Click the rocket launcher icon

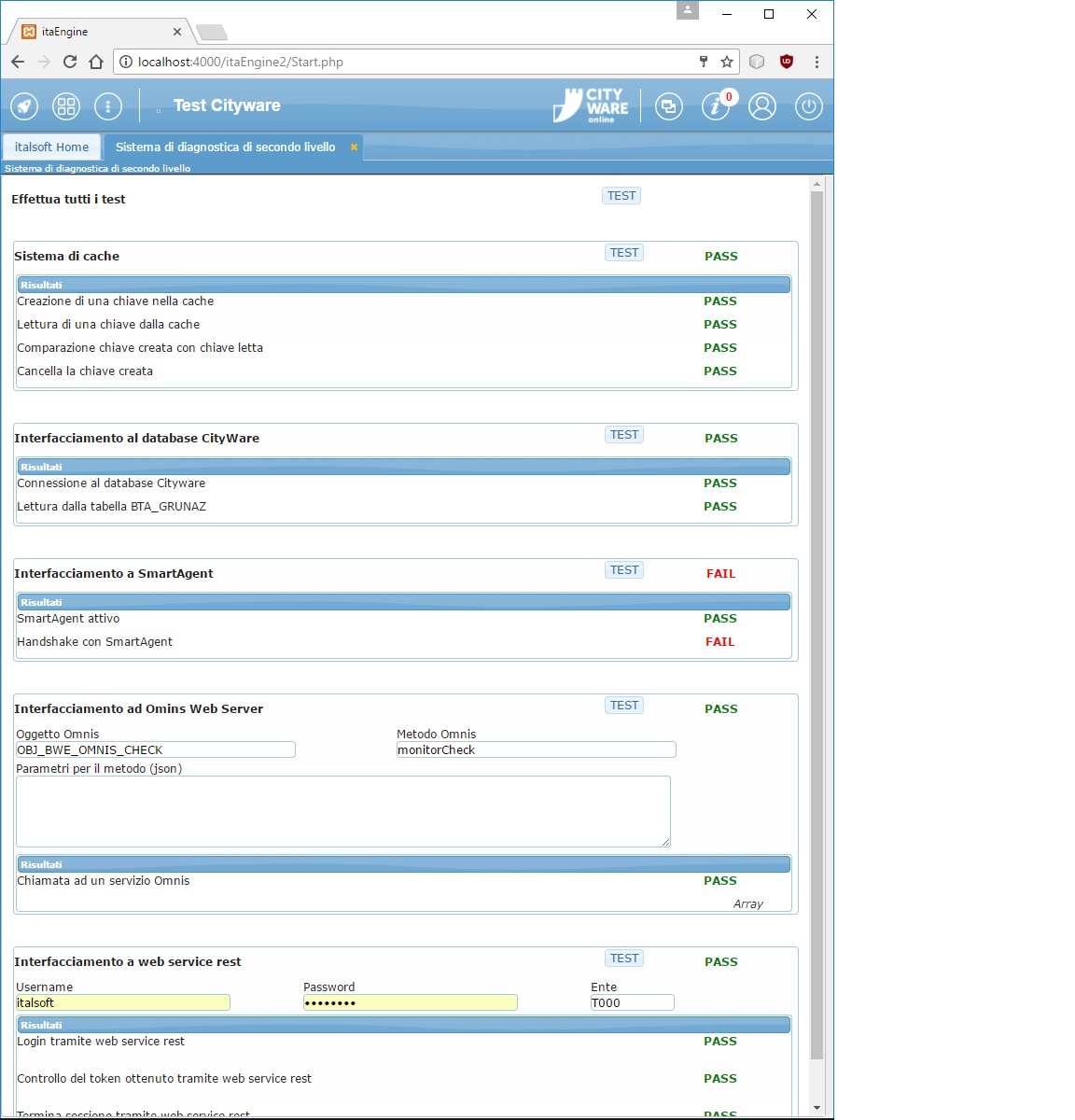24,106
